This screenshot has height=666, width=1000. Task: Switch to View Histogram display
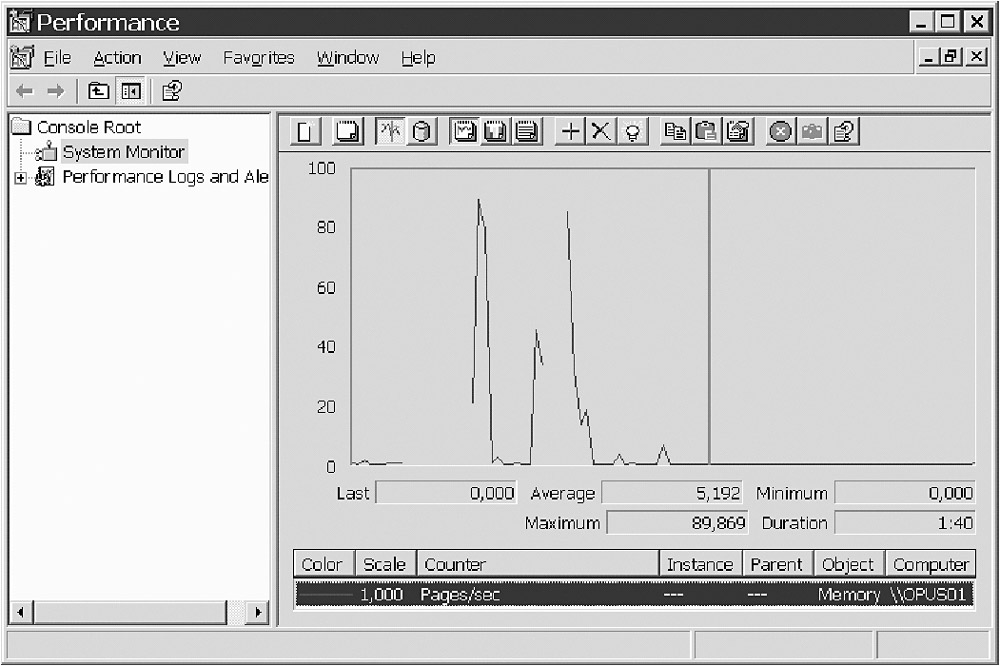click(x=495, y=131)
